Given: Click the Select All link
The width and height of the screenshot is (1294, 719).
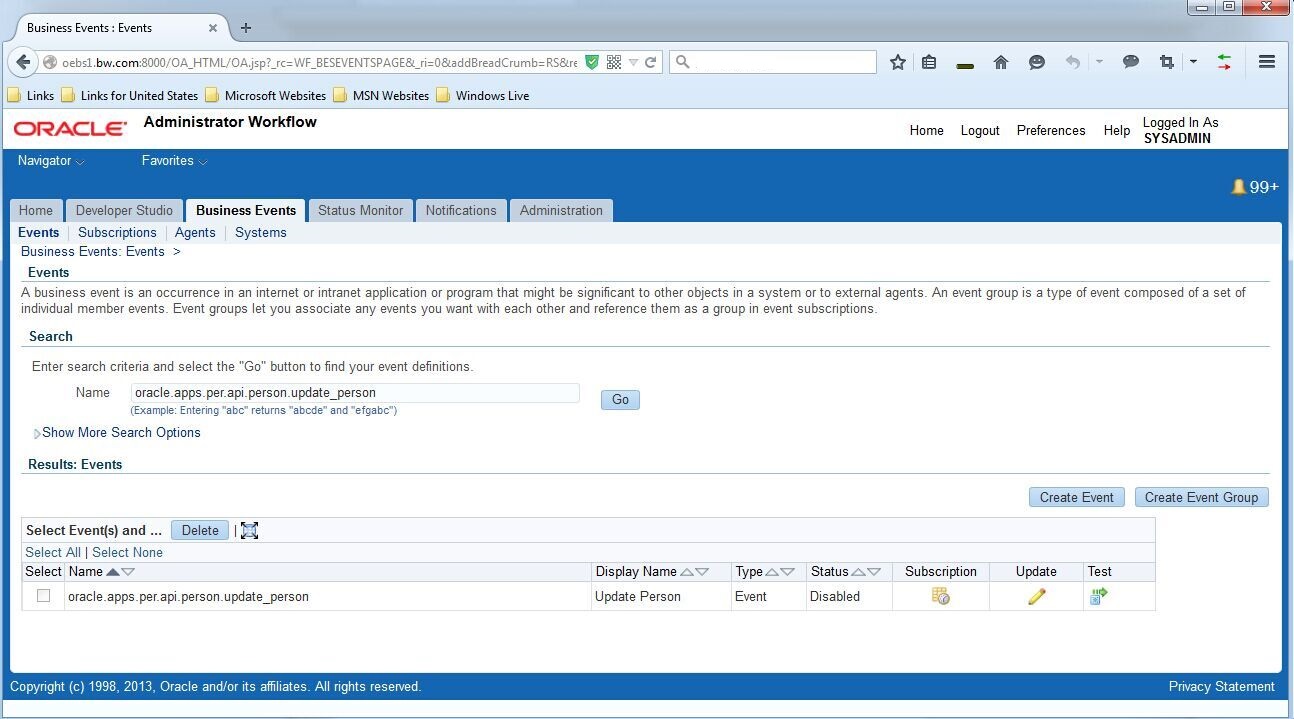Looking at the screenshot, I should point(53,552).
